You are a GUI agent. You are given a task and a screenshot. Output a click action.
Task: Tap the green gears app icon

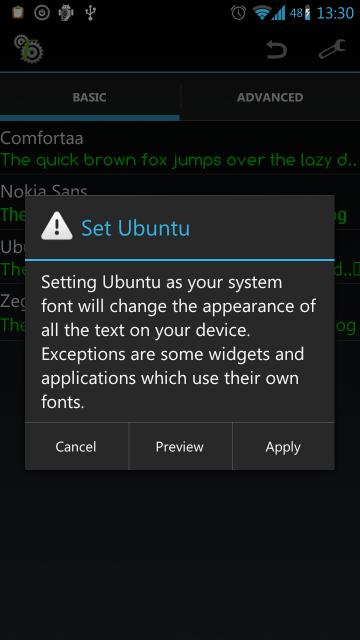(29, 49)
